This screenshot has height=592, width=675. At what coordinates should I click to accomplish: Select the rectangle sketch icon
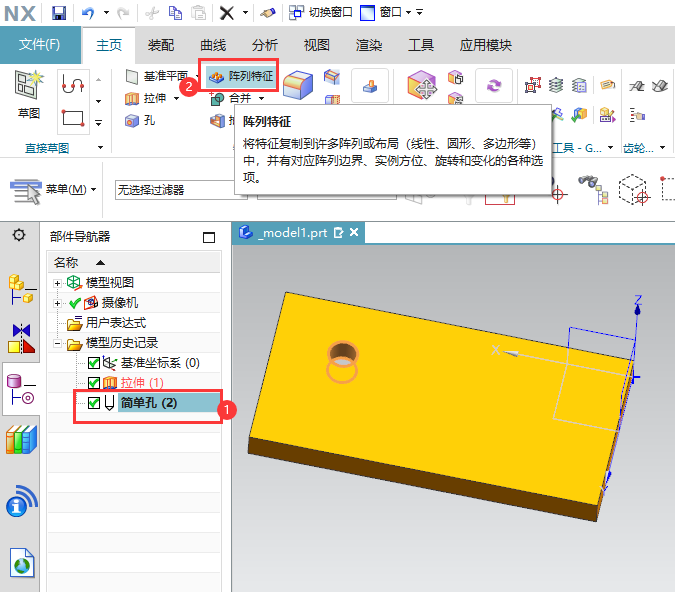pos(73,117)
